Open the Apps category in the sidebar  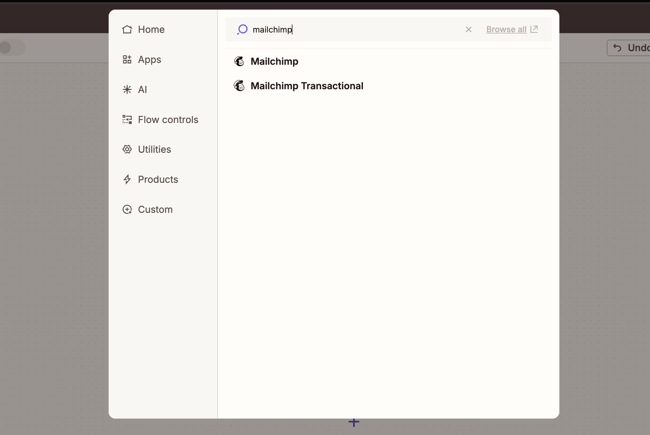pyautogui.click(x=149, y=60)
